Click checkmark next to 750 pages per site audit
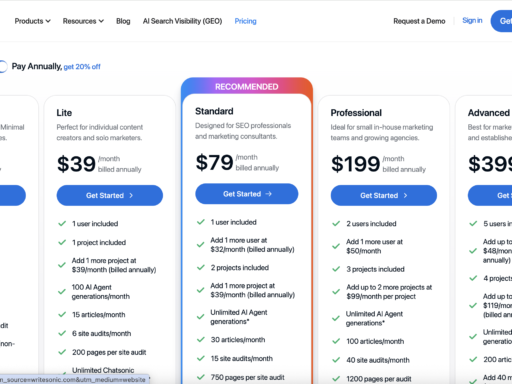 pyautogui.click(x=201, y=377)
